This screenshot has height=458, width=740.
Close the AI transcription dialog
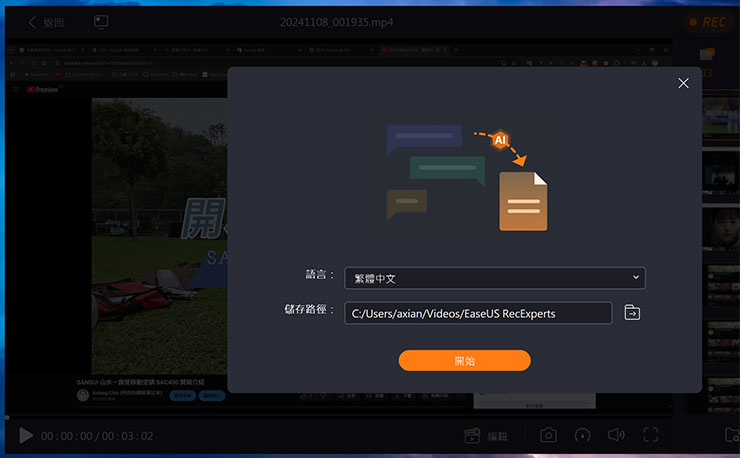tap(683, 83)
